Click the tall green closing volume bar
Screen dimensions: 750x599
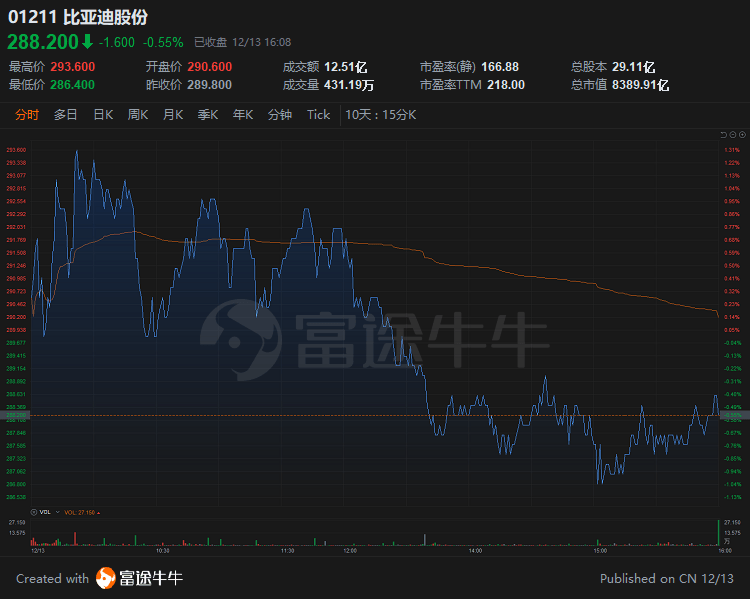(718, 532)
